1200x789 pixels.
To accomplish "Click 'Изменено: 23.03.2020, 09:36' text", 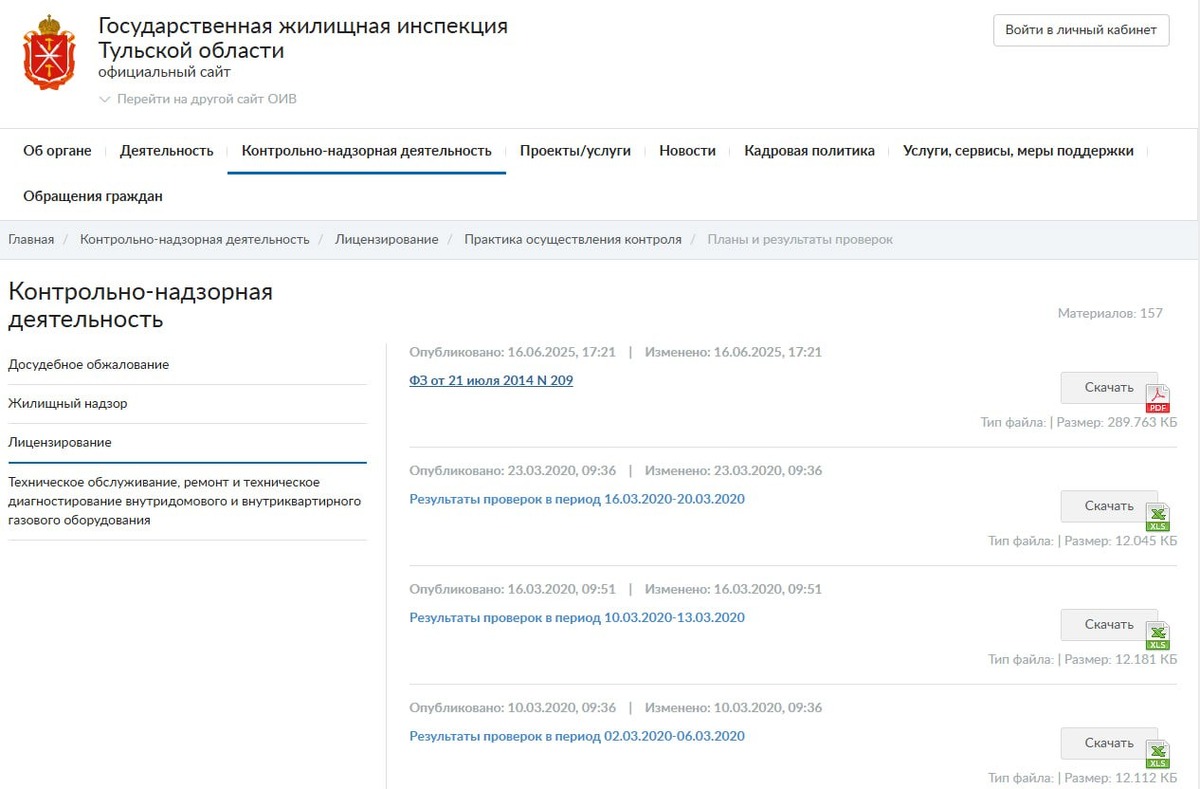I will (x=733, y=470).
